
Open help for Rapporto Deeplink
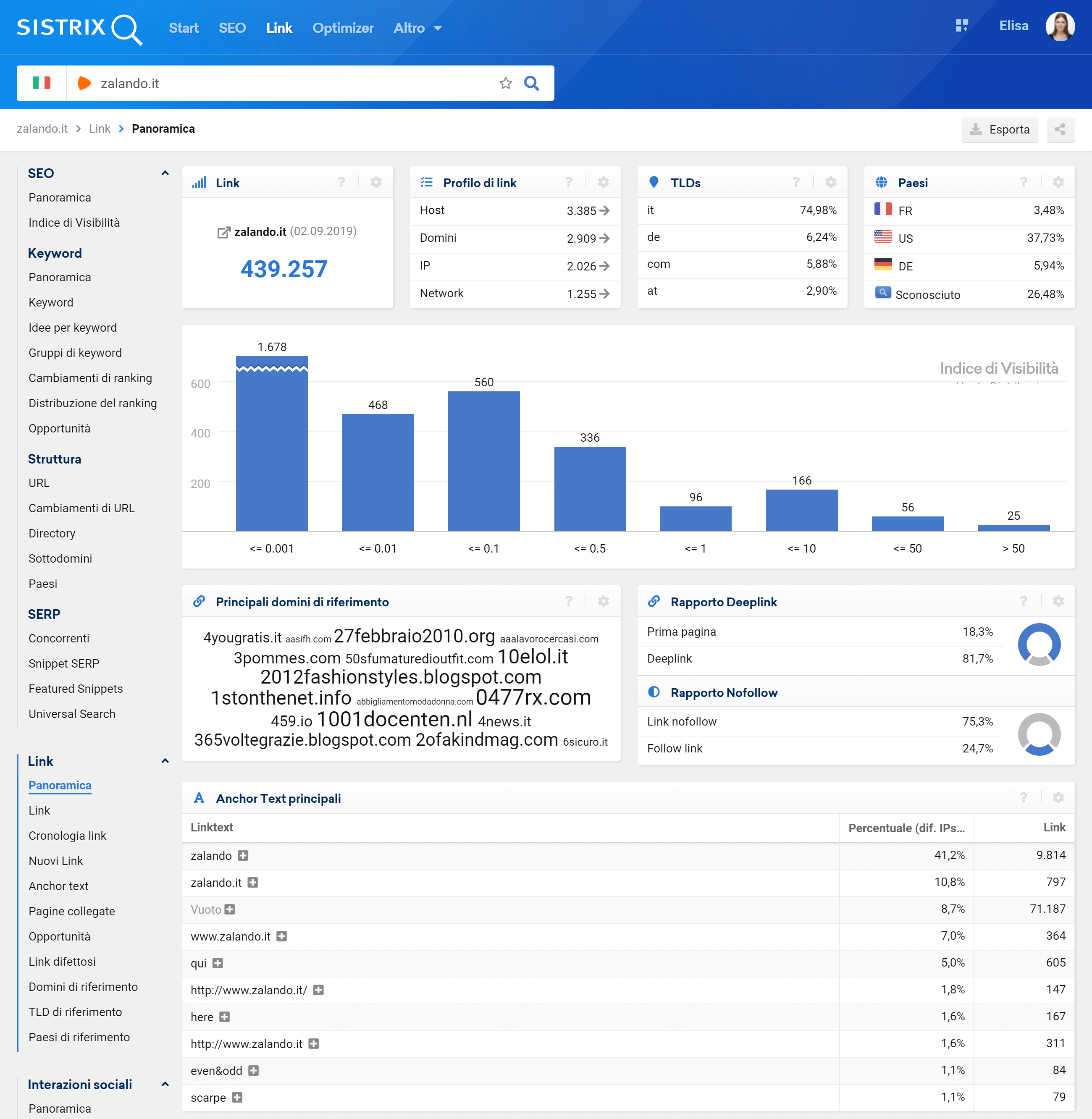tap(1023, 601)
